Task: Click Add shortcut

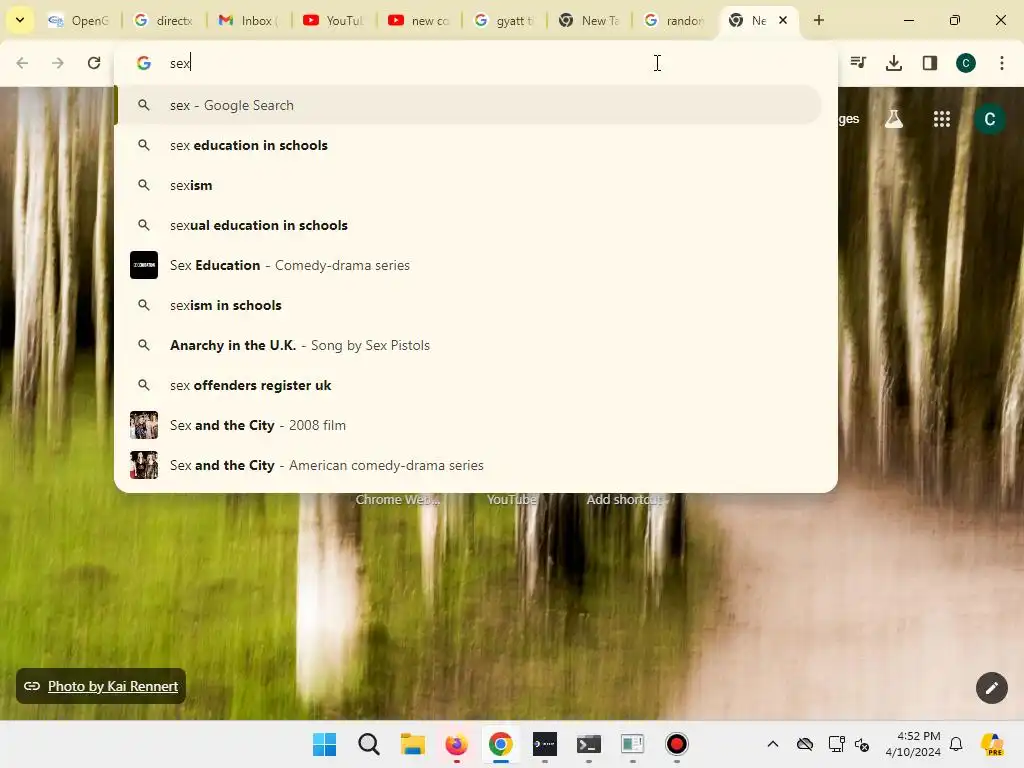Action: tap(625, 500)
